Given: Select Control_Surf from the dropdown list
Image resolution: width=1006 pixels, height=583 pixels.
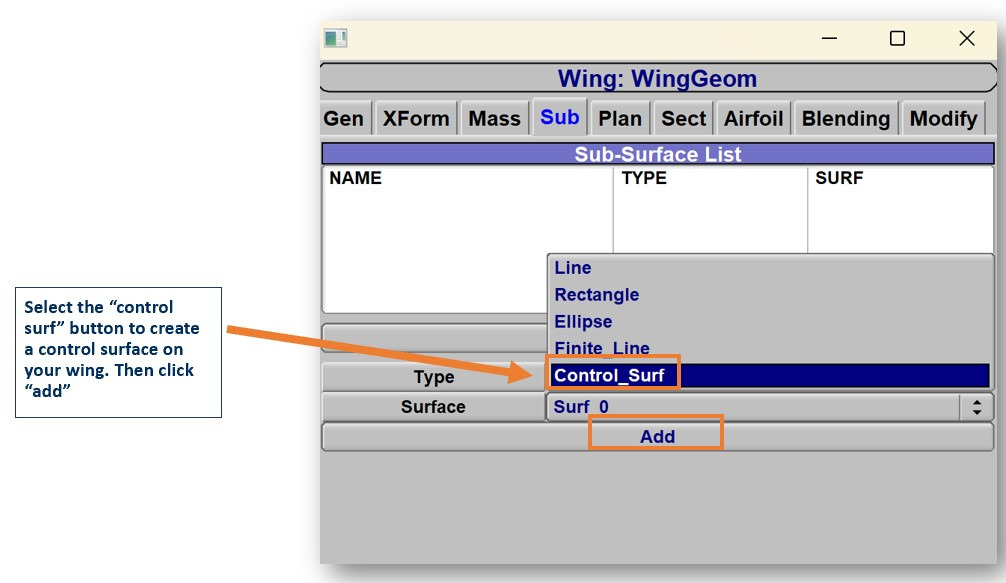Looking at the screenshot, I should pos(610,376).
